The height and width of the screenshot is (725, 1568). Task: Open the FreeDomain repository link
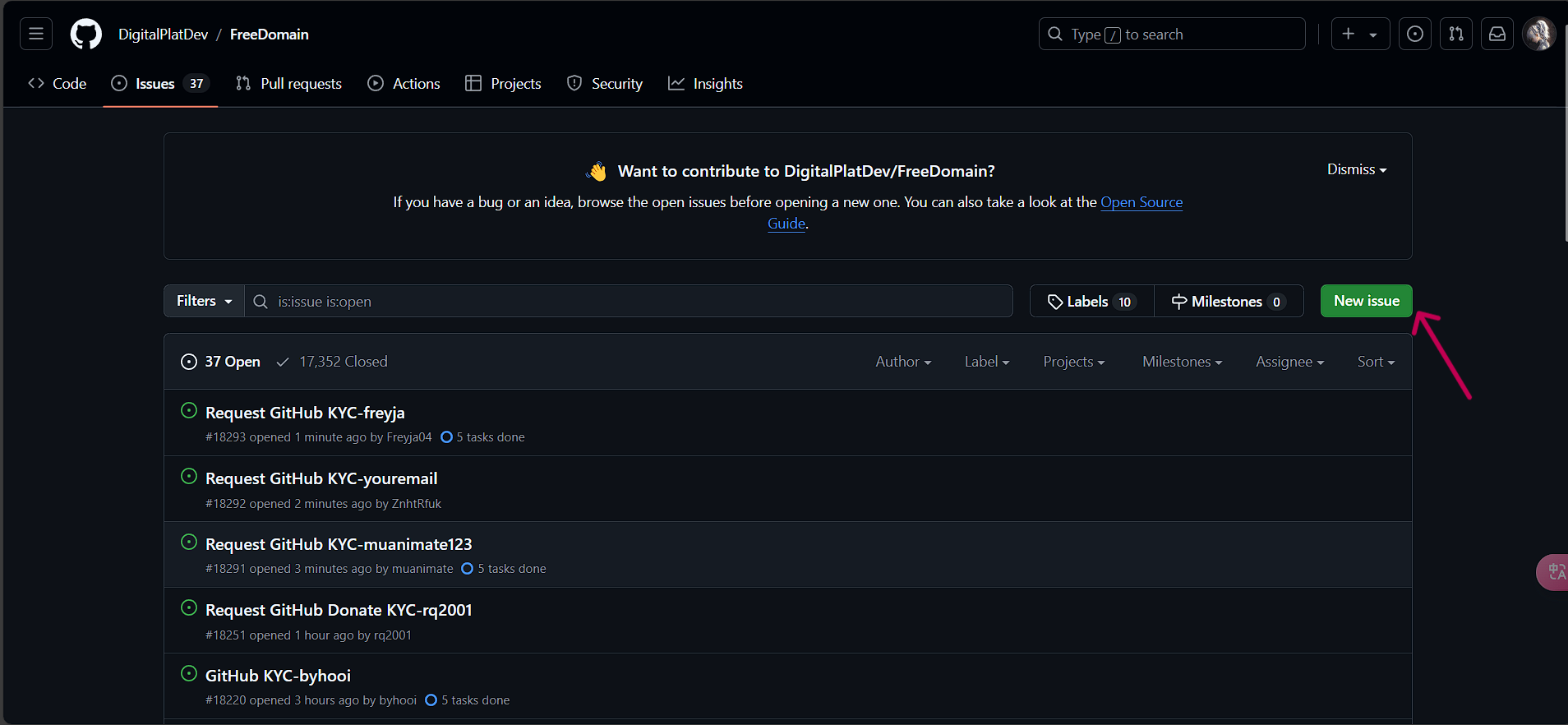coord(269,35)
